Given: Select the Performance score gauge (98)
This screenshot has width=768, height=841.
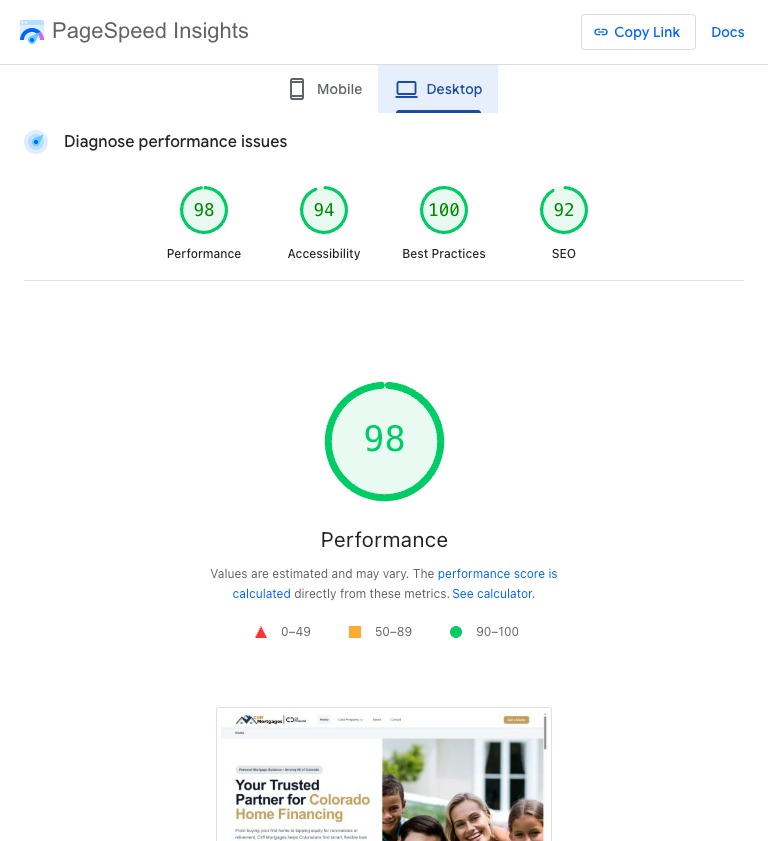Looking at the screenshot, I should coord(204,210).
